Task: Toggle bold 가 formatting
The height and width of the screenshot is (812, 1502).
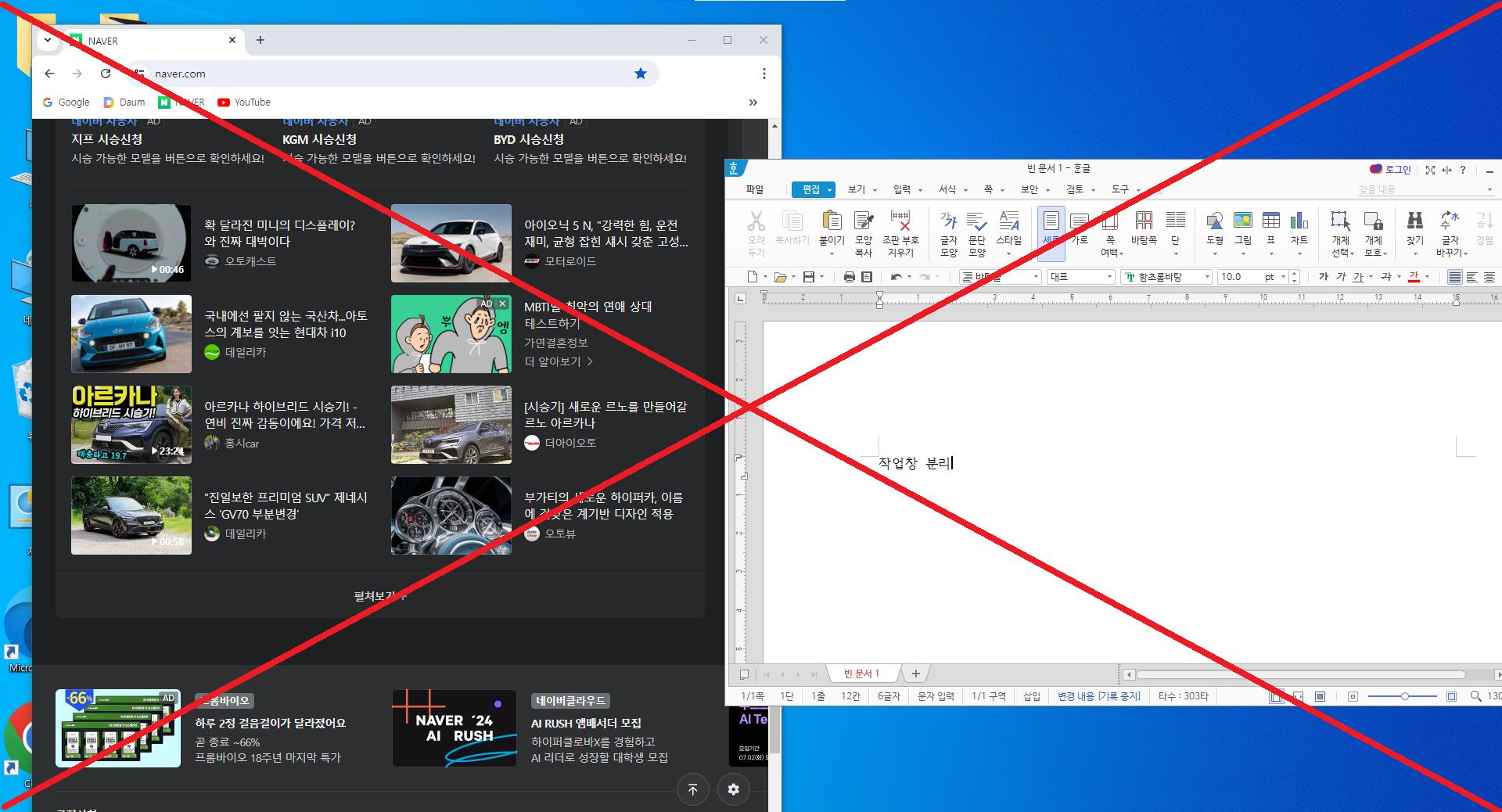Action: pos(1324,277)
